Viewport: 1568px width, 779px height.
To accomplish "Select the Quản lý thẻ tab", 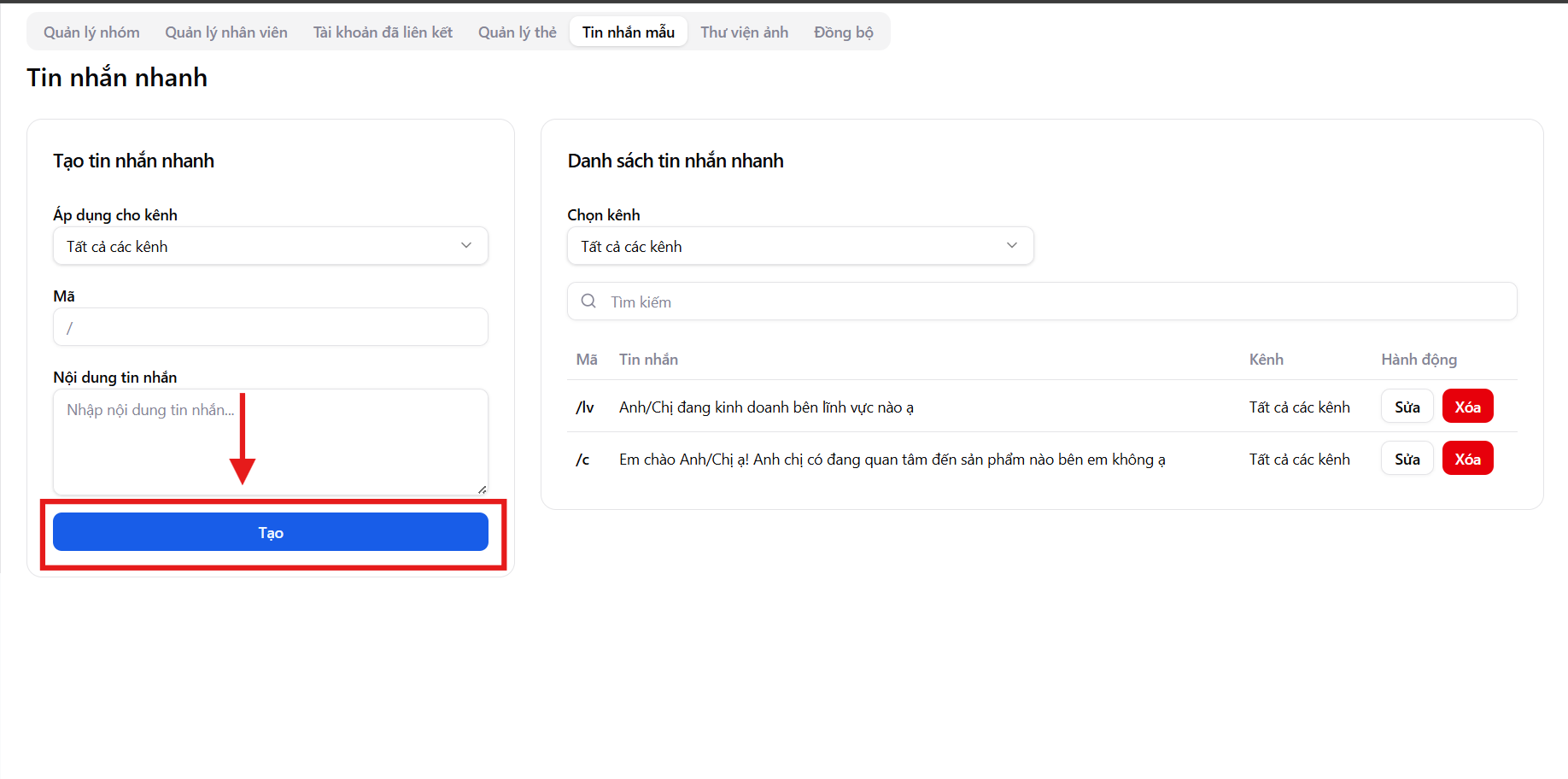I will [x=517, y=32].
